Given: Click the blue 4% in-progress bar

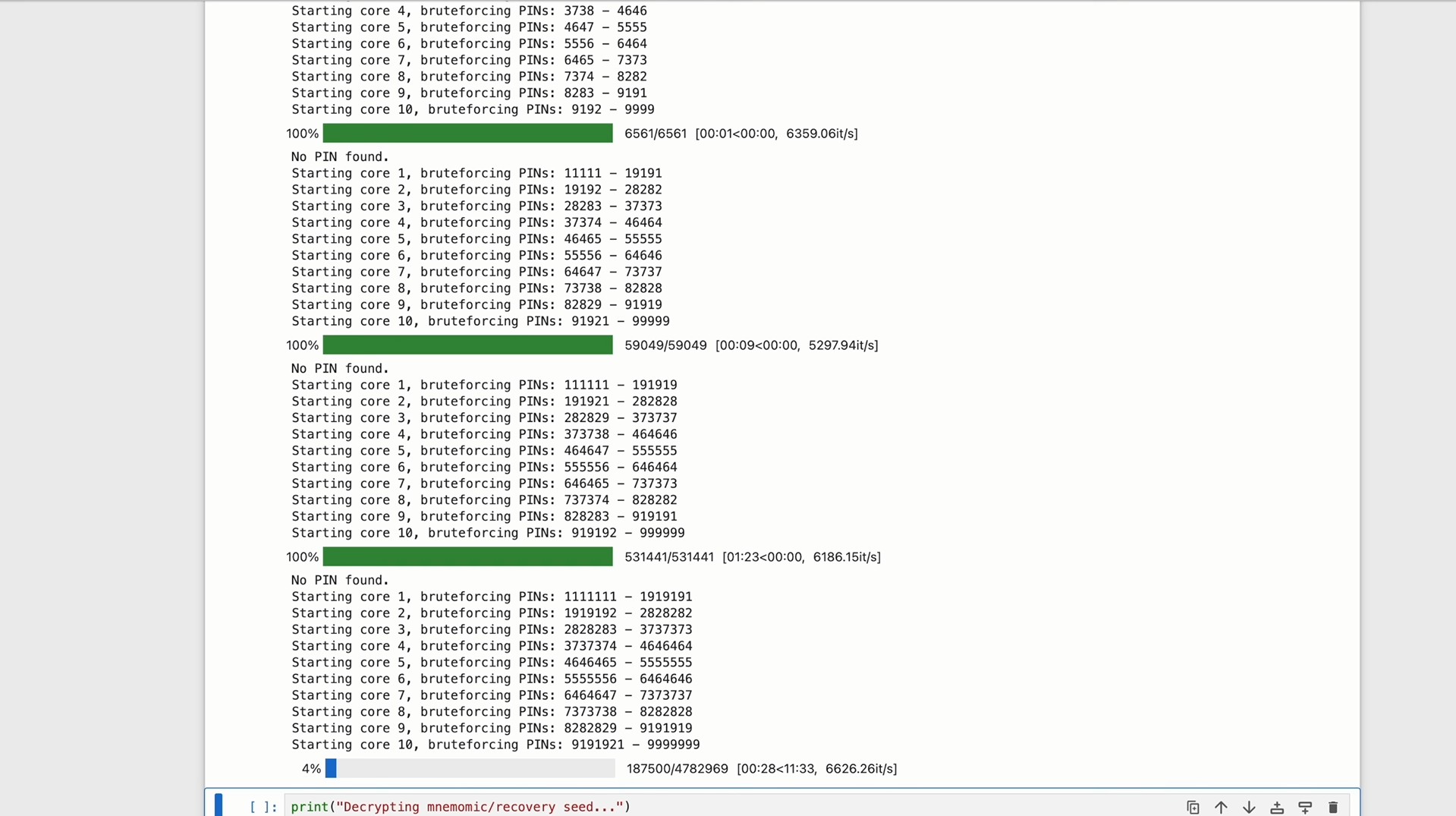Looking at the screenshot, I should point(470,768).
